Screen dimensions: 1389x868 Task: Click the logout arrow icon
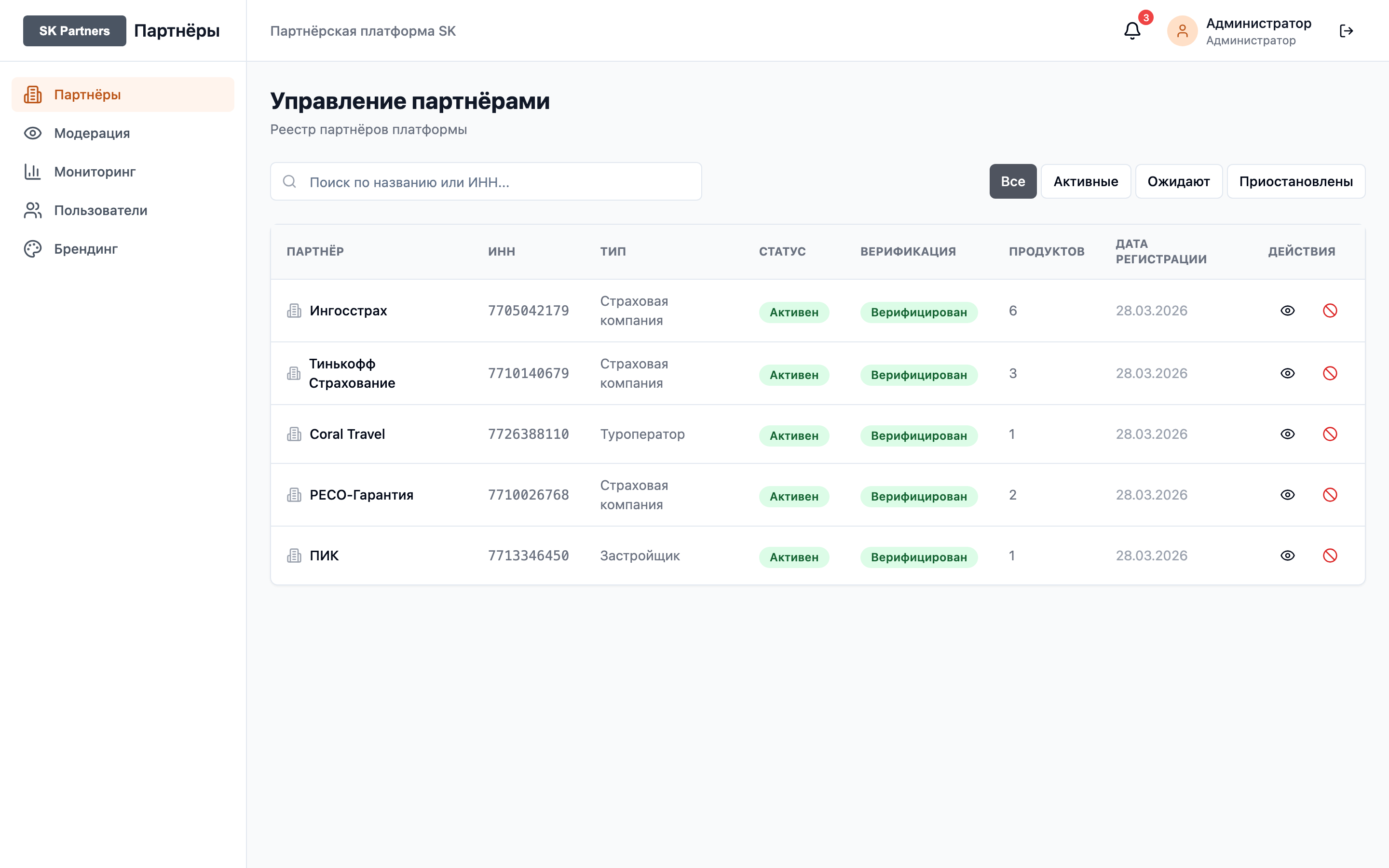pyautogui.click(x=1346, y=31)
